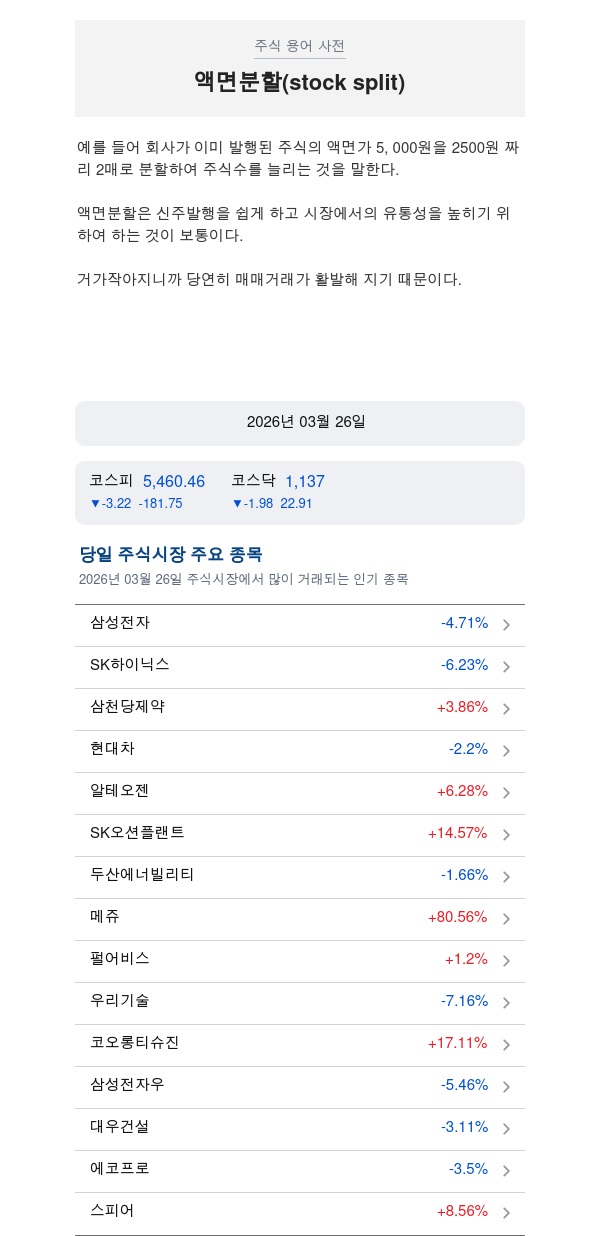Open the 주식 용어 사전 link
The width and height of the screenshot is (600, 1236).
[x=300, y=46]
